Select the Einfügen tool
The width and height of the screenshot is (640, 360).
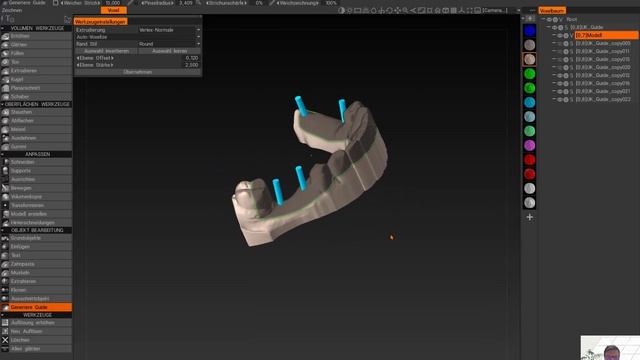36,247
